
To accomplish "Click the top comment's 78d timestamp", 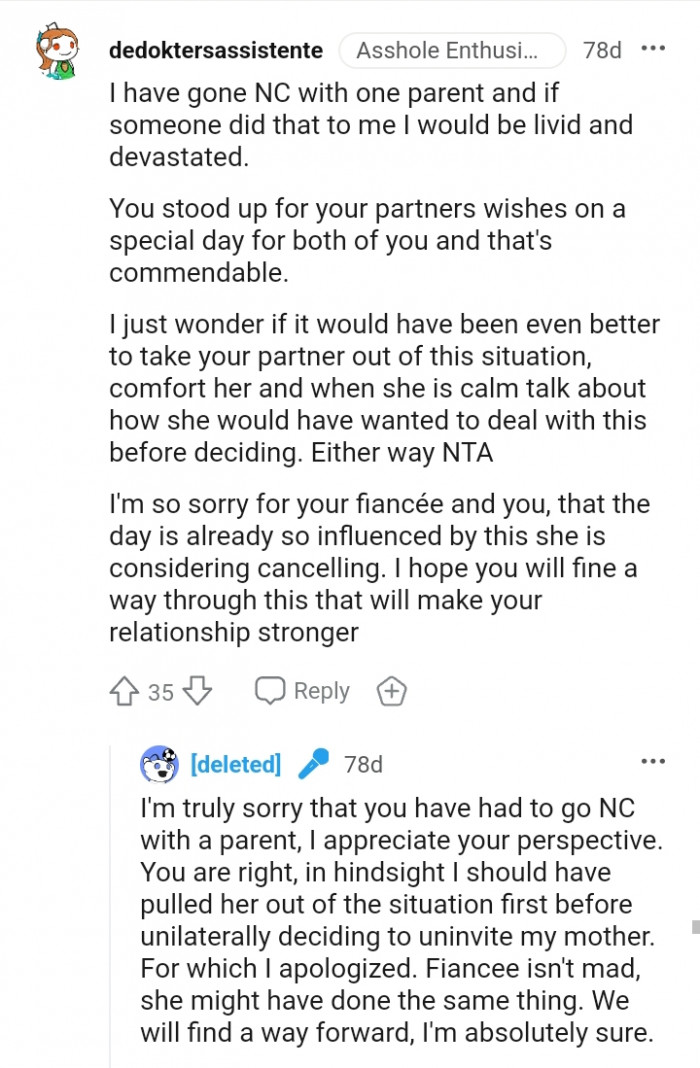I will tap(602, 50).
